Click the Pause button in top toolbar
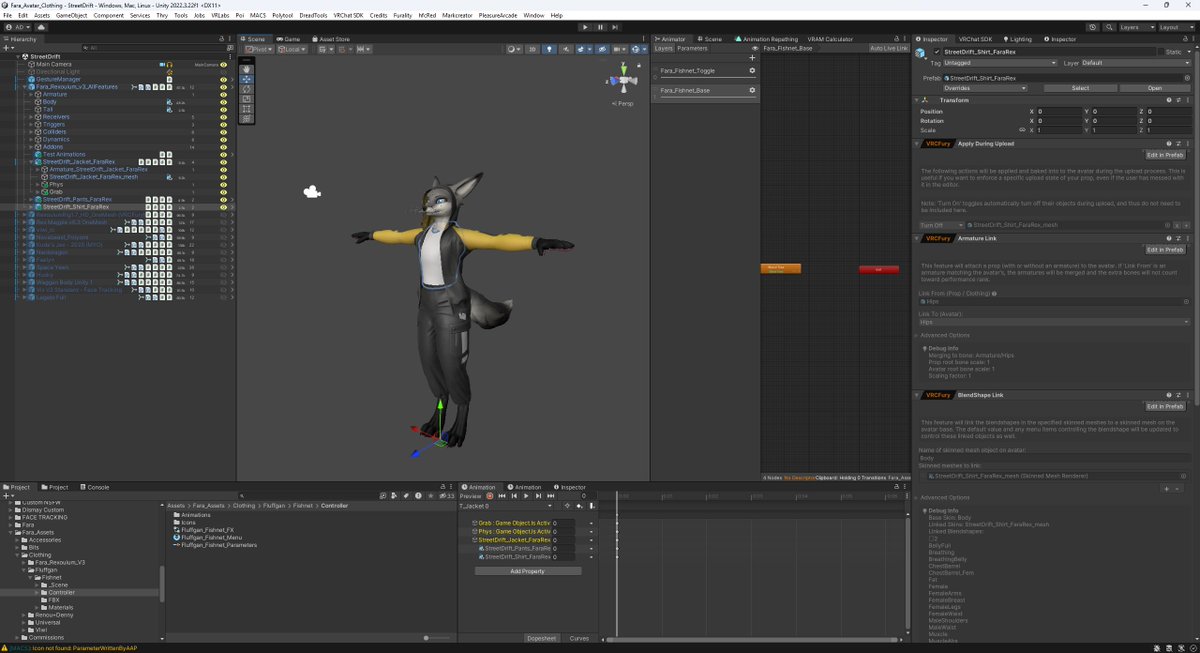 (600, 27)
